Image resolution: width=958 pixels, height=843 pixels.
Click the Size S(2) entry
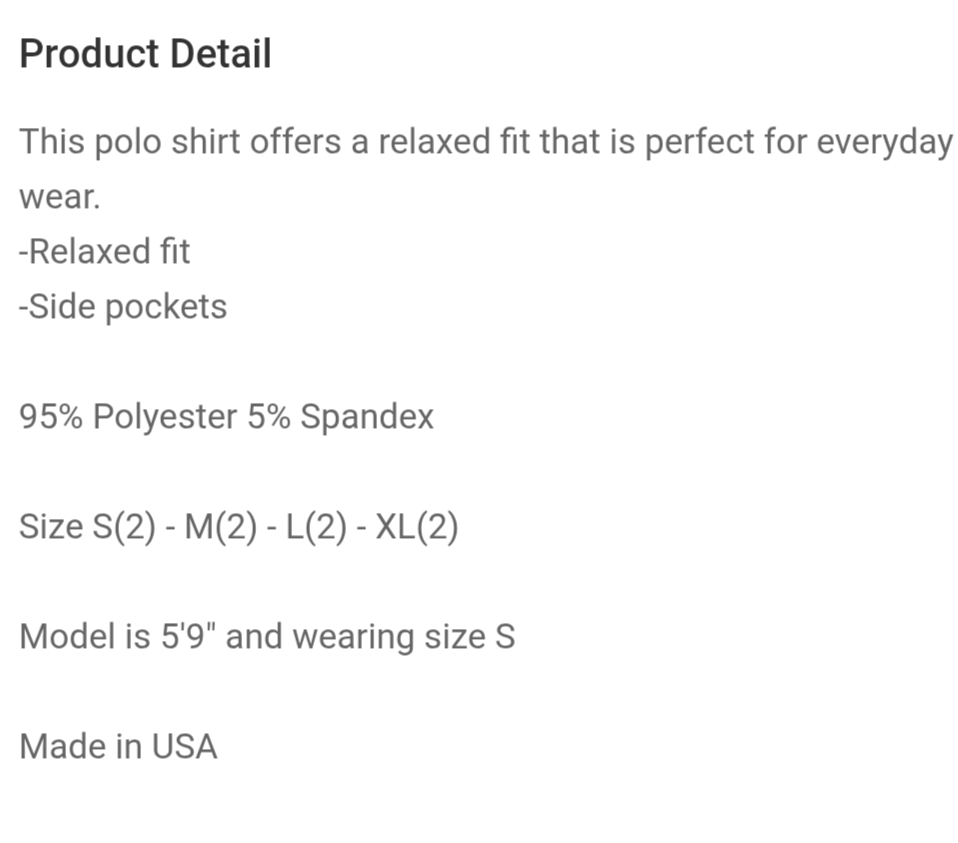[88, 527]
